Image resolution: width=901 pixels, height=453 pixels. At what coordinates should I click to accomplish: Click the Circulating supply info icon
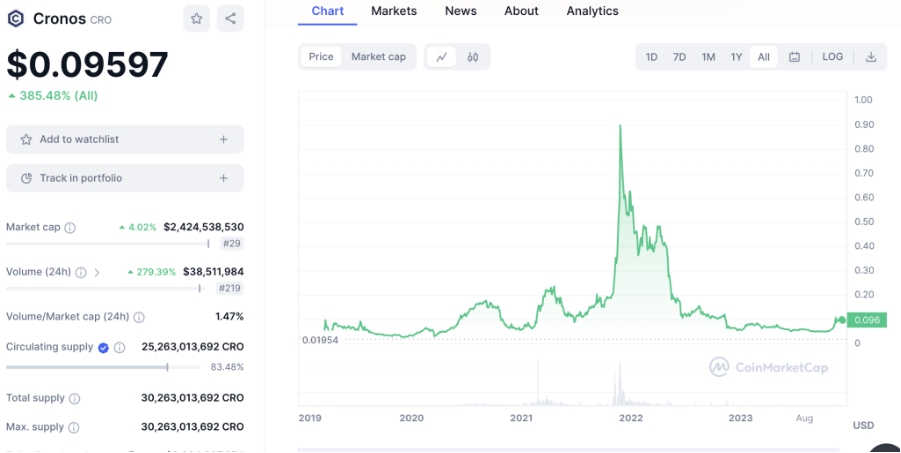click(x=119, y=347)
